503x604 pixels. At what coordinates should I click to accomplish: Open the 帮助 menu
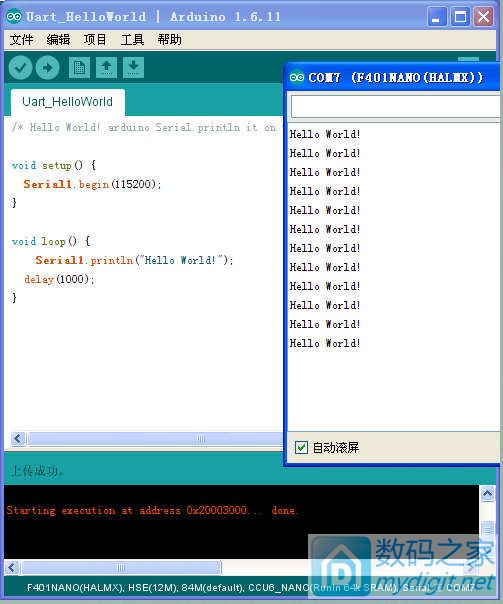click(x=169, y=39)
